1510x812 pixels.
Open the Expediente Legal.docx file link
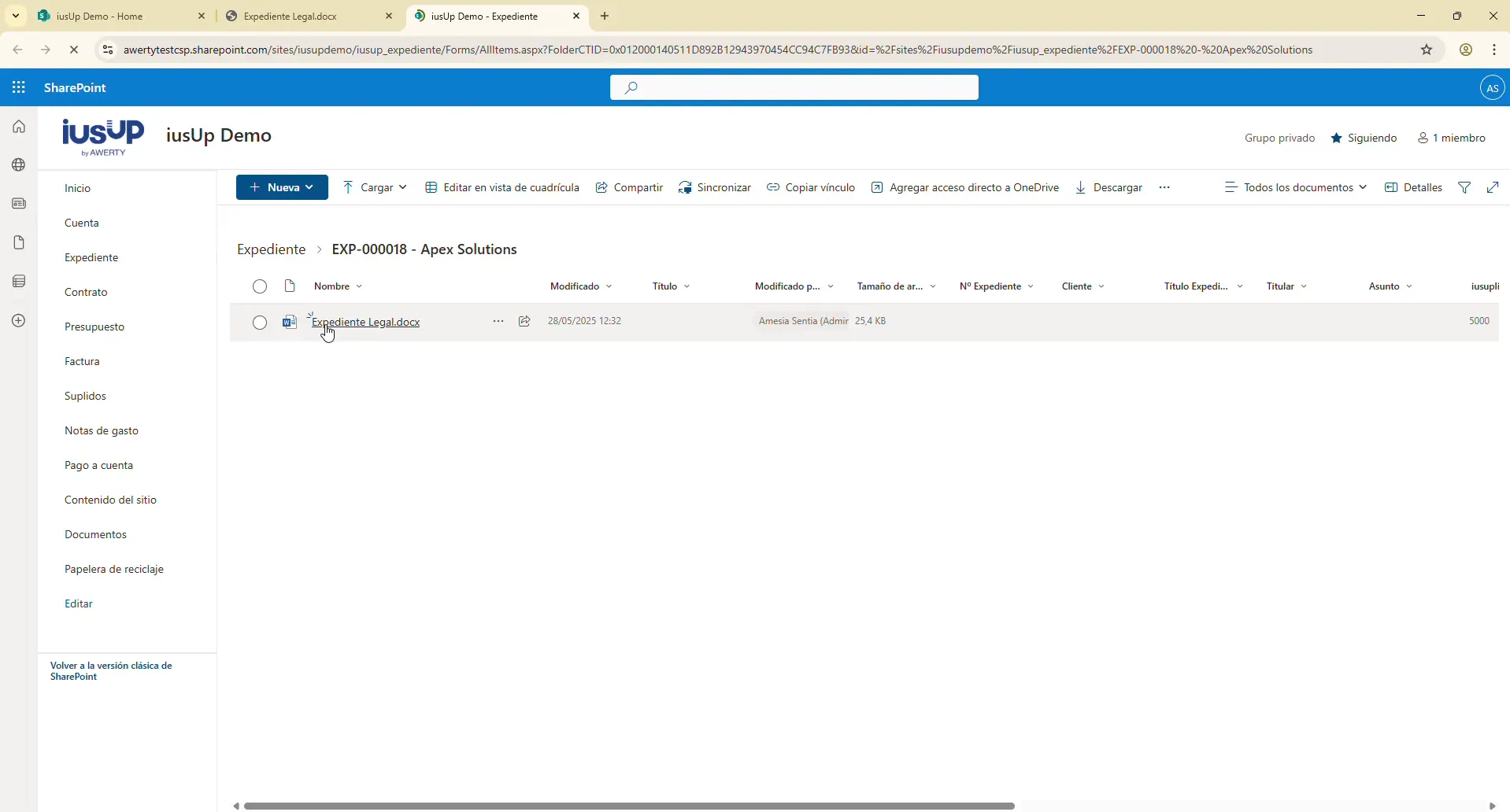(366, 322)
